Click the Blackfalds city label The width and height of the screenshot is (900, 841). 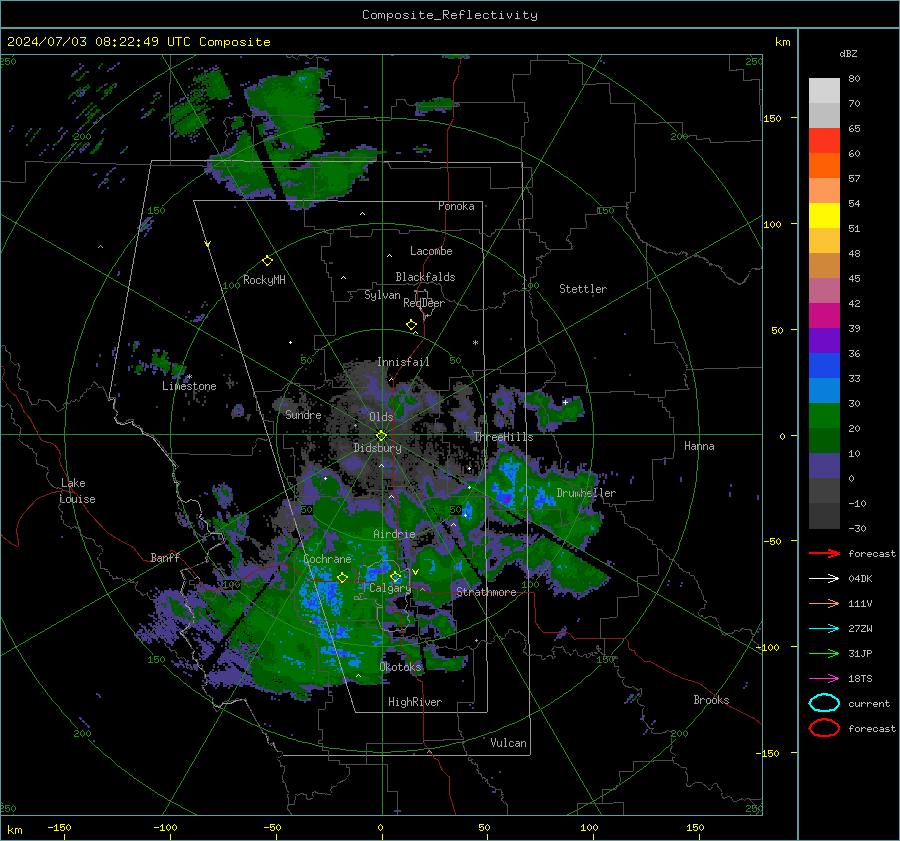(x=425, y=277)
